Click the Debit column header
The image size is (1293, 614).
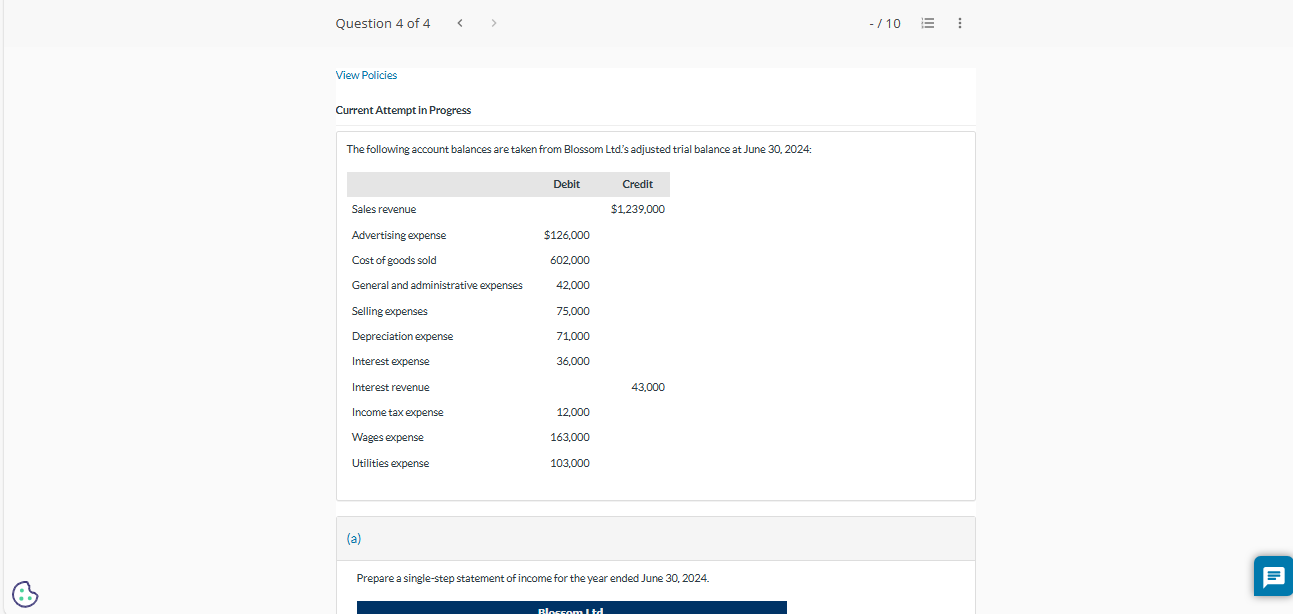[566, 184]
